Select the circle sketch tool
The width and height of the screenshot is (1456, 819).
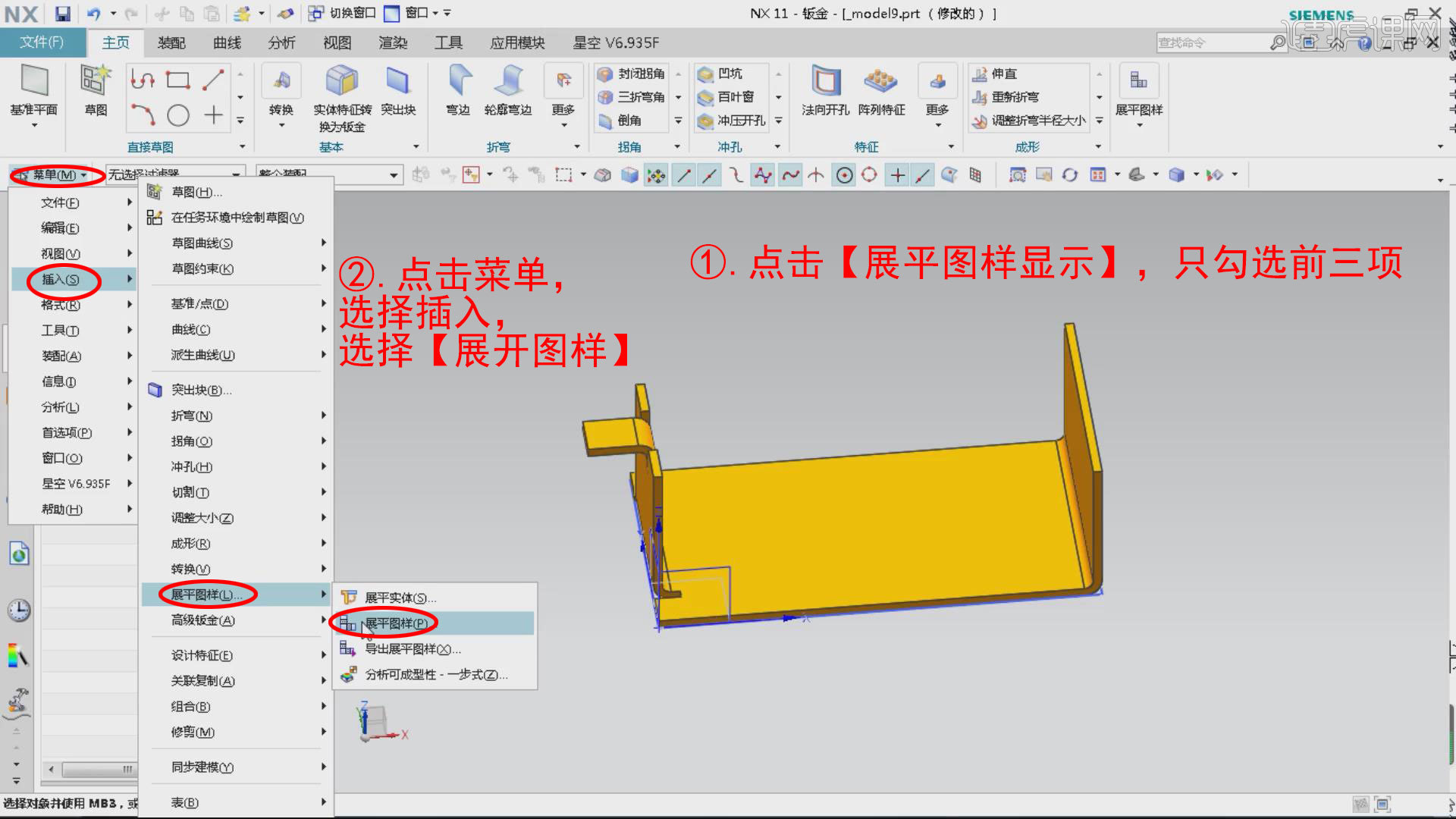click(x=178, y=115)
